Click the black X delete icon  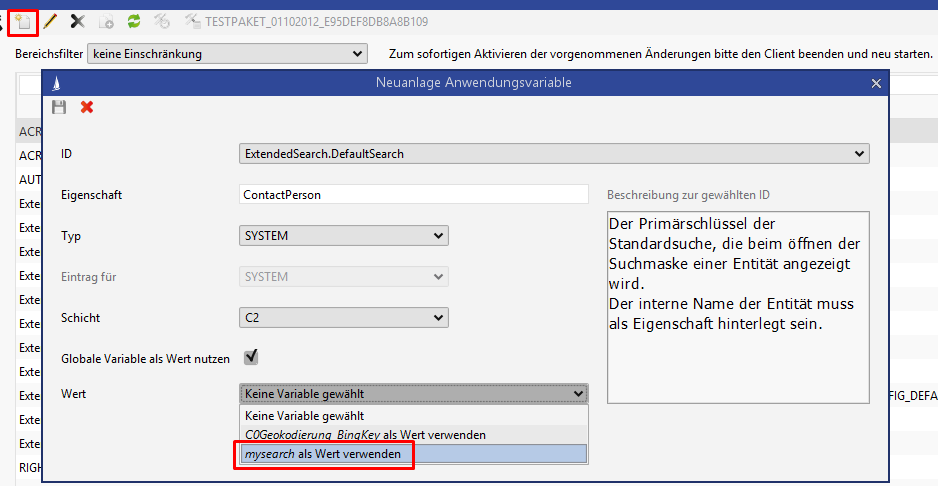77,20
